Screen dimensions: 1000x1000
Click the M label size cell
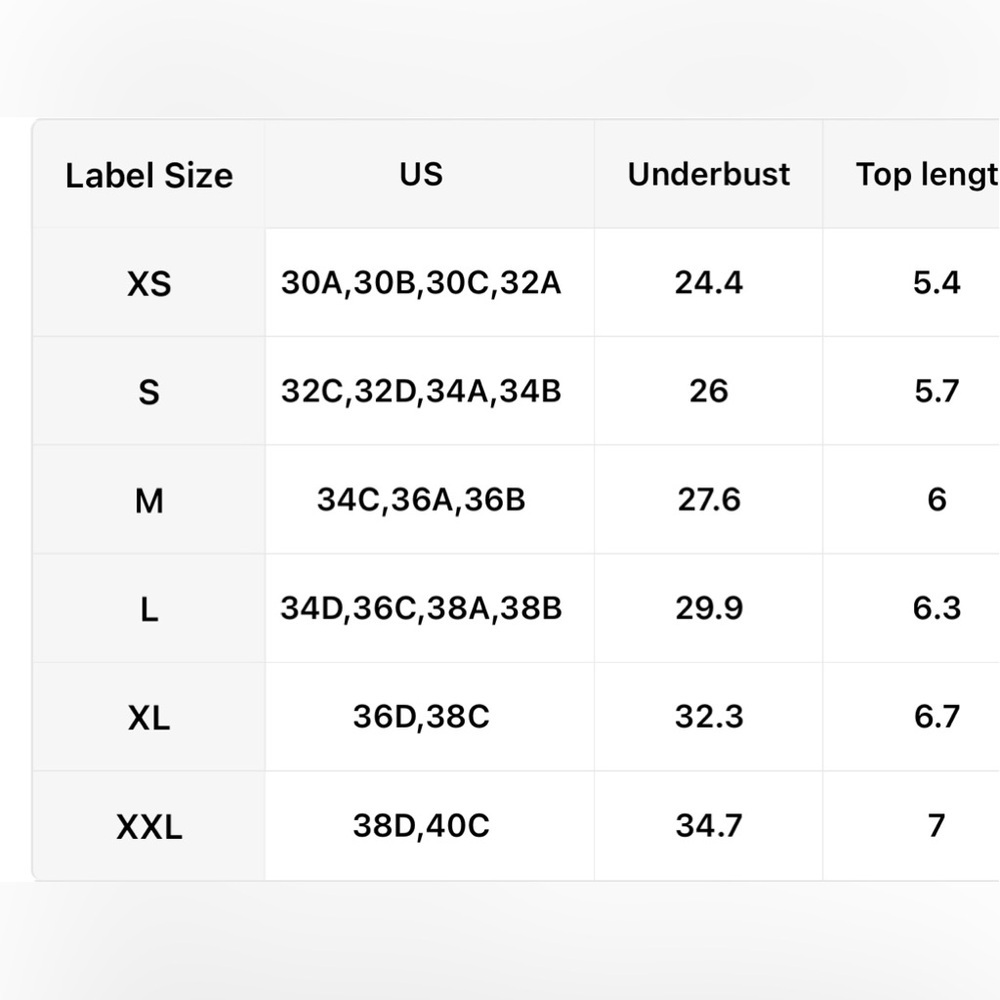click(149, 500)
